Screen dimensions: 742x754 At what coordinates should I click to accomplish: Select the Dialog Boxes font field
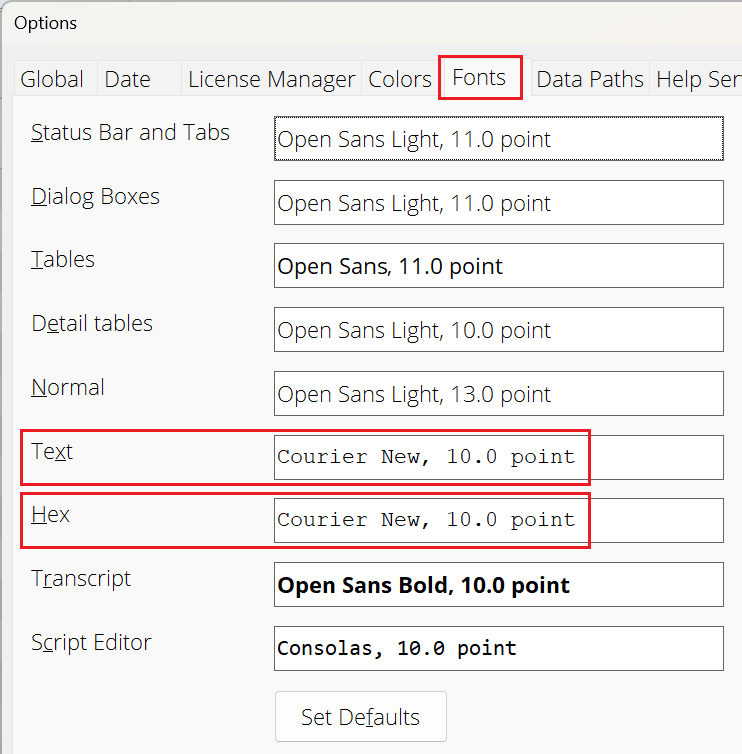coord(498,203)
